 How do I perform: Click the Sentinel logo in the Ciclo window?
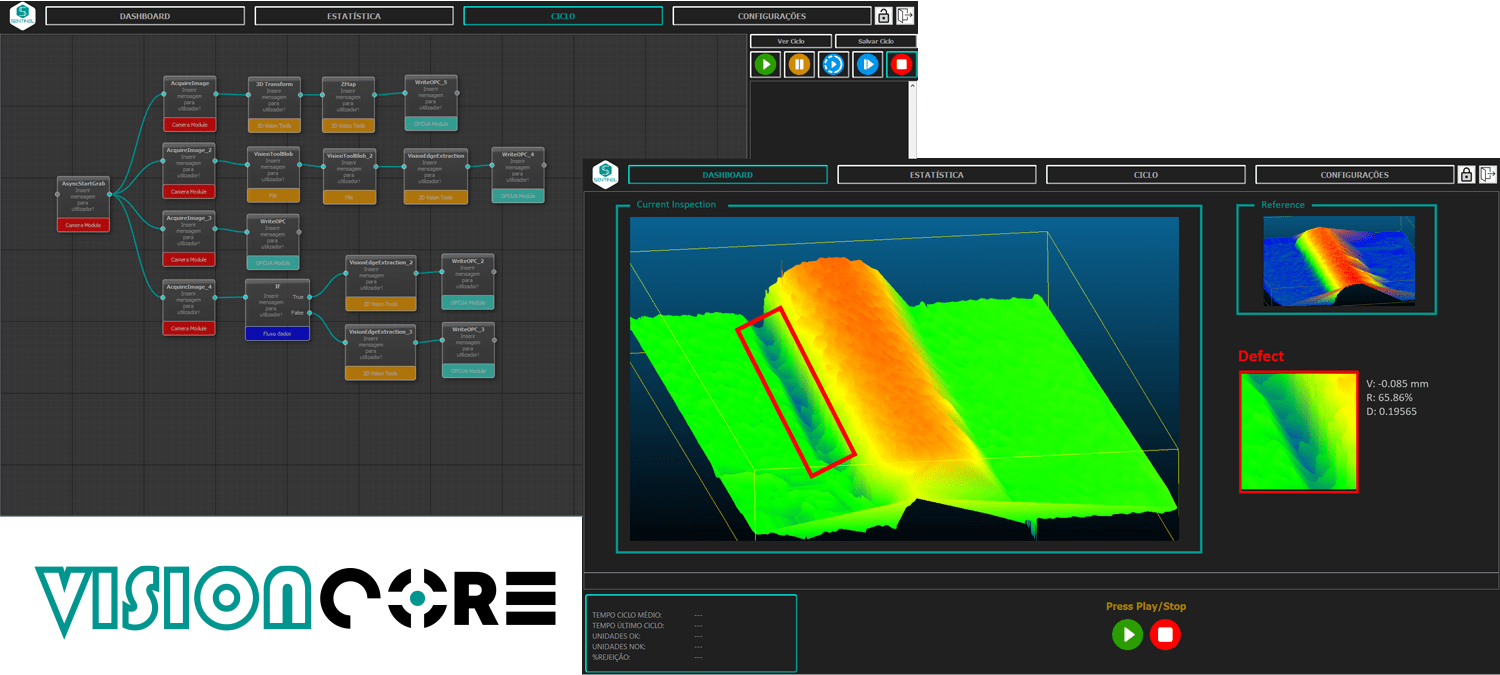(24, 16)
